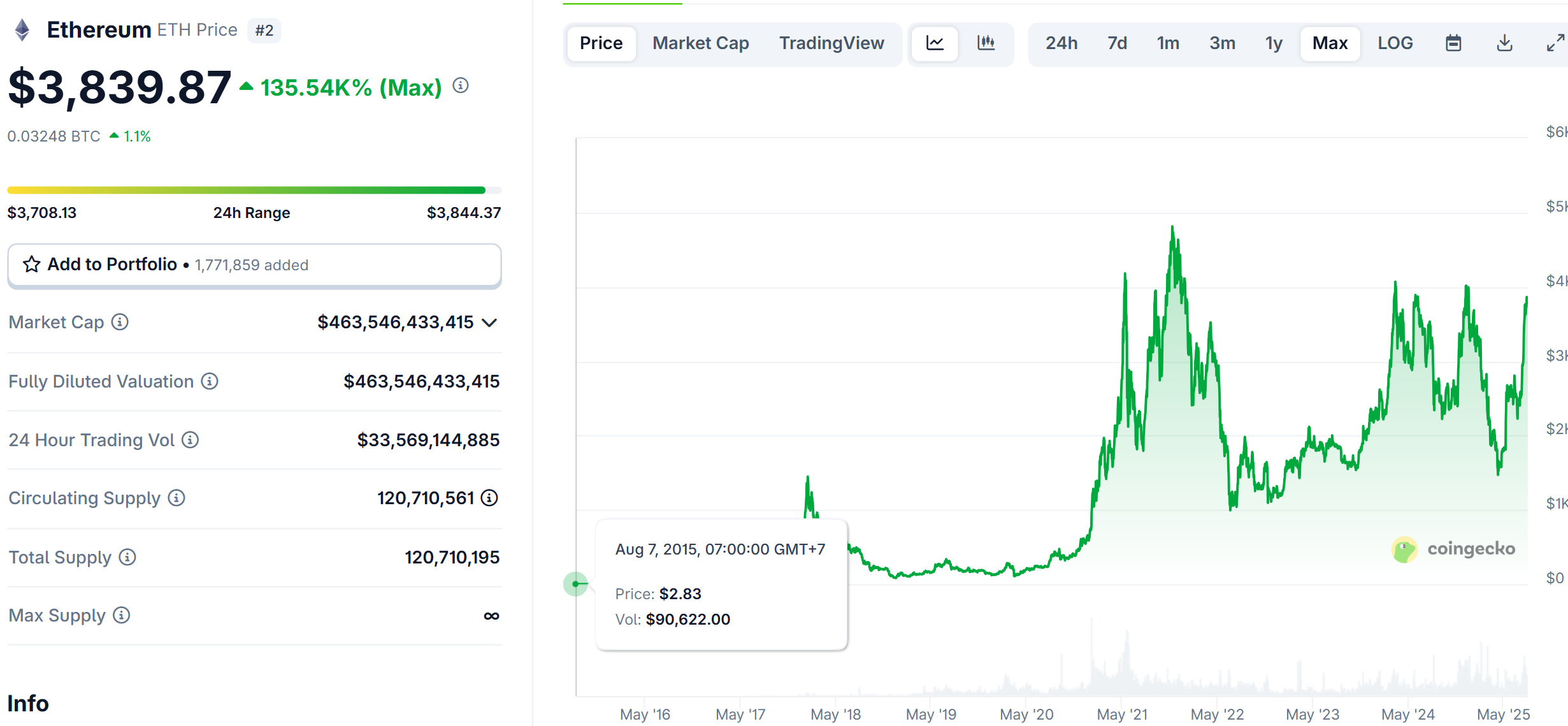Image resolution: width=1568 pixels, height=726 pixels.
Task: Toggle LOG scale on the chart
Action: coord(1395,43)
